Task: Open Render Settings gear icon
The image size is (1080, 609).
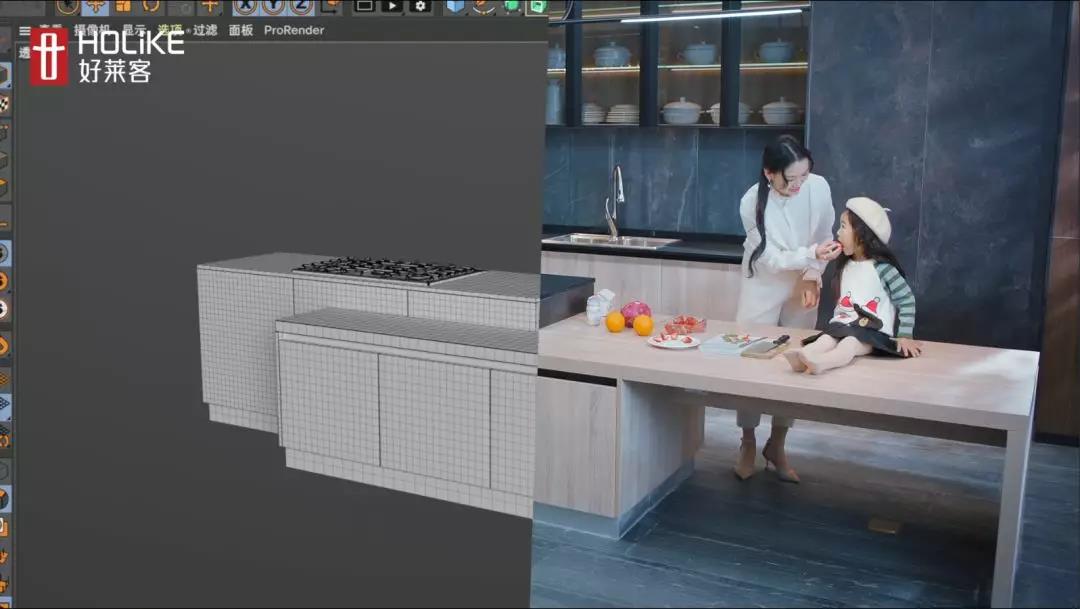Action: (x=420, y=6)
